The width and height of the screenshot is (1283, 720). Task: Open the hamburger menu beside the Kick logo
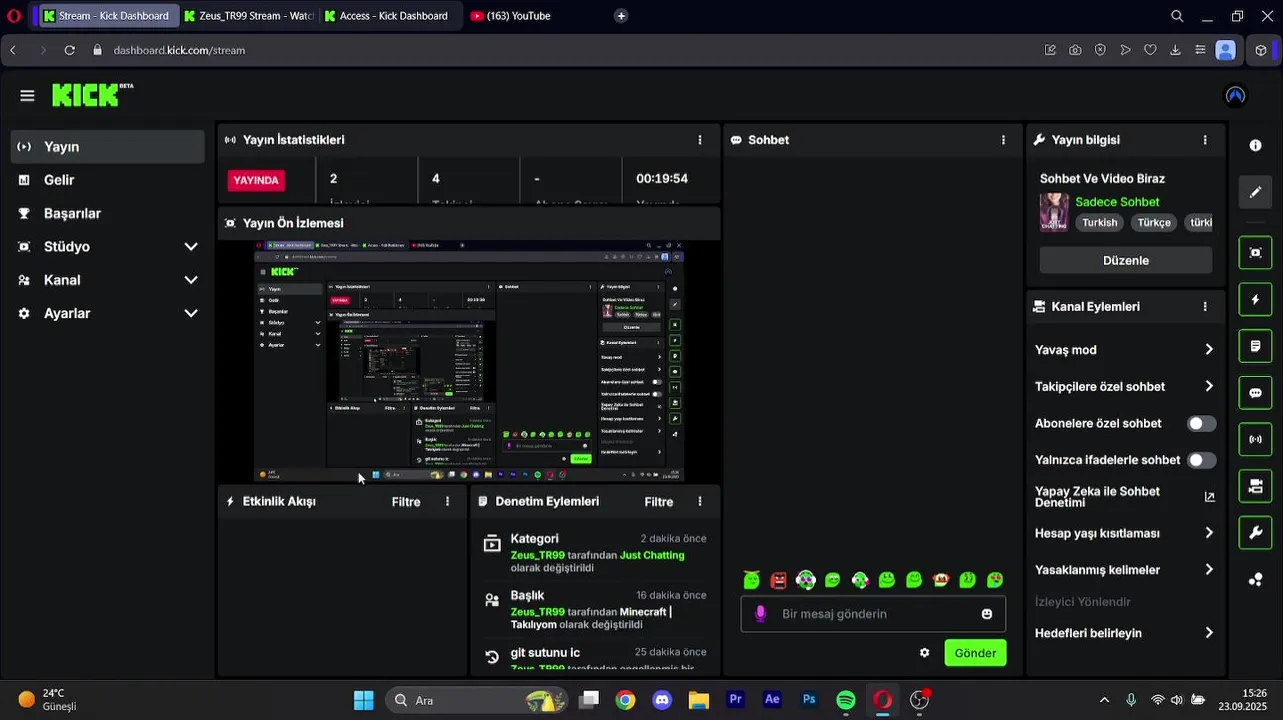(27, 96)
